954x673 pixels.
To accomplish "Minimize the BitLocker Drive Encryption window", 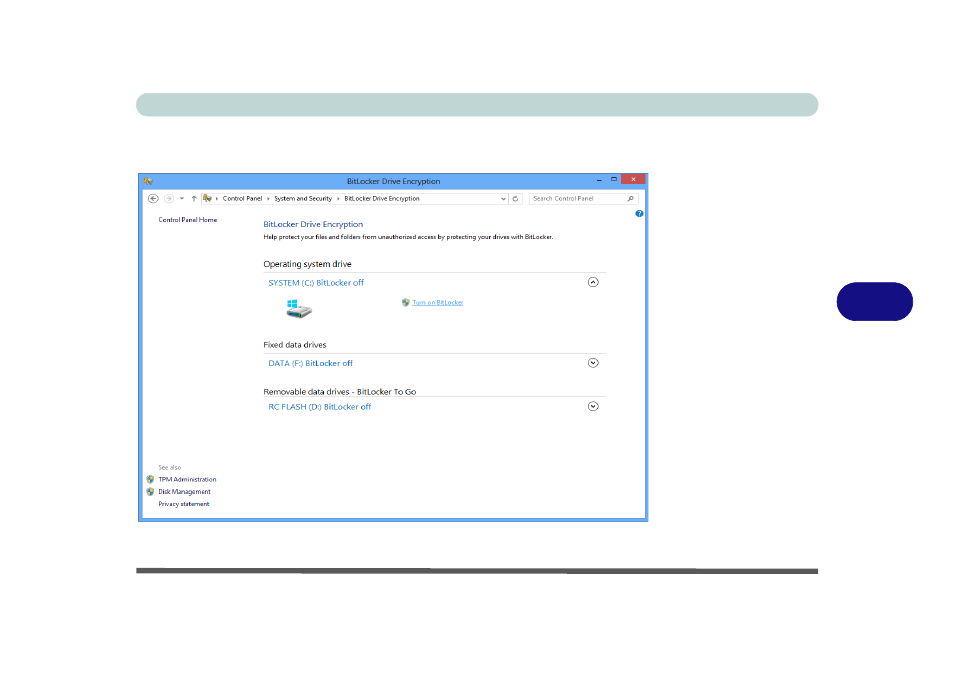I will (x=599, y=180).
